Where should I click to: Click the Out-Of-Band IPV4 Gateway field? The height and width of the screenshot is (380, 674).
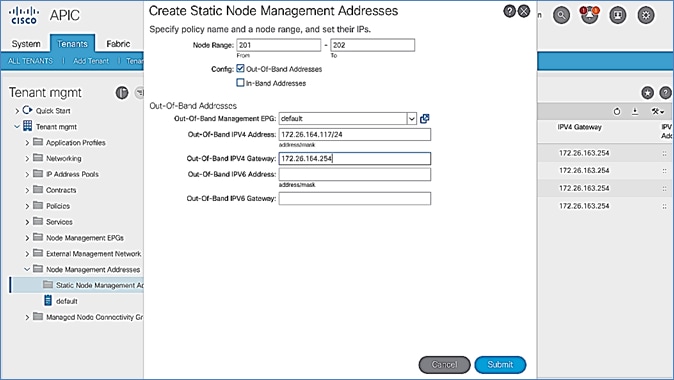[355, 159]
